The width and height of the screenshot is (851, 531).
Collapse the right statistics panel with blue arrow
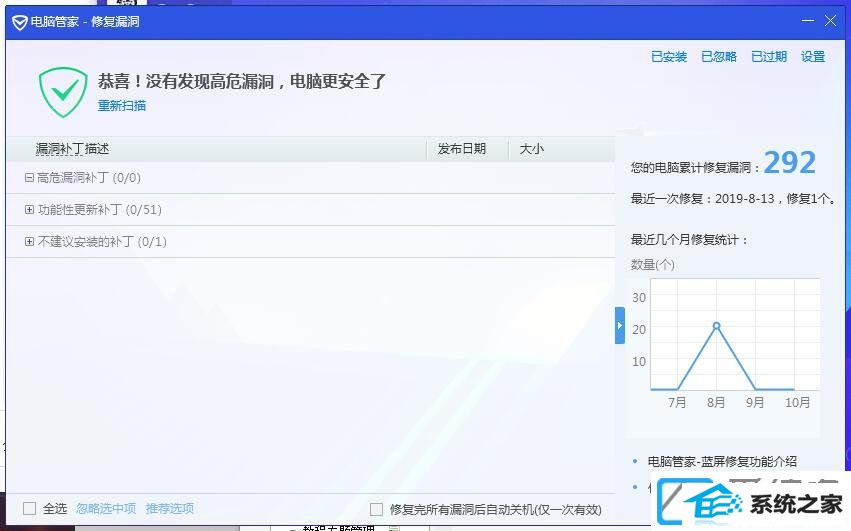(620, 326)
